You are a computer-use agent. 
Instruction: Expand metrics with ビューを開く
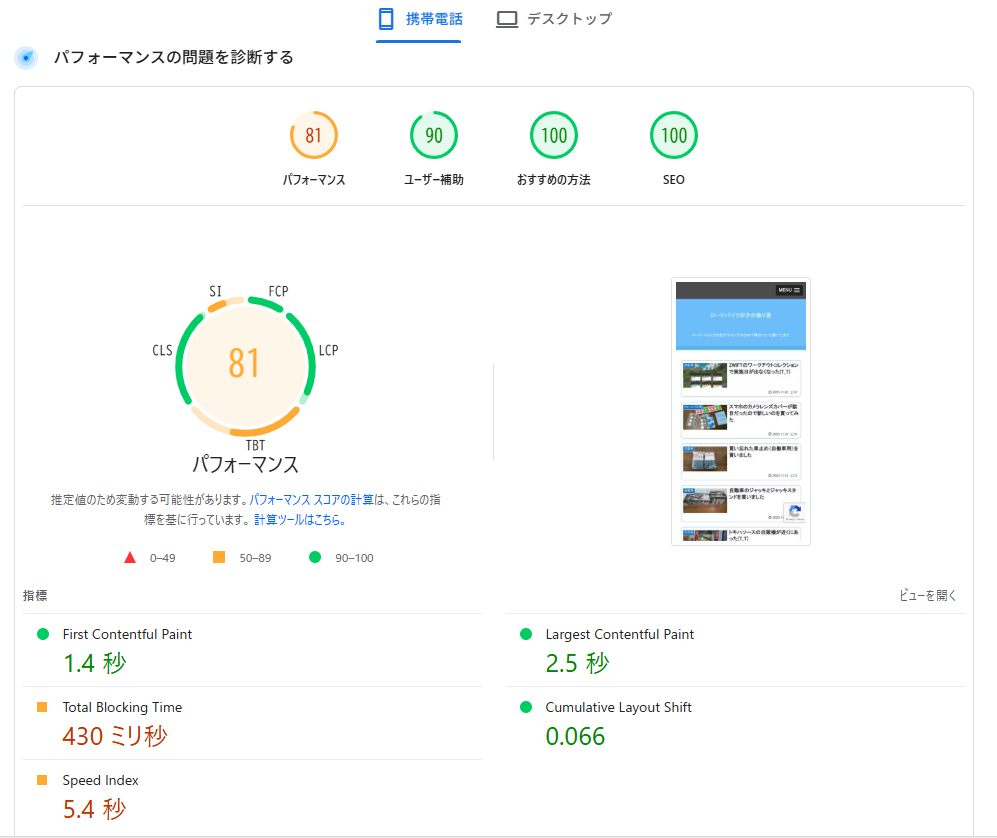pyautogui.click(x=927, y=596)
